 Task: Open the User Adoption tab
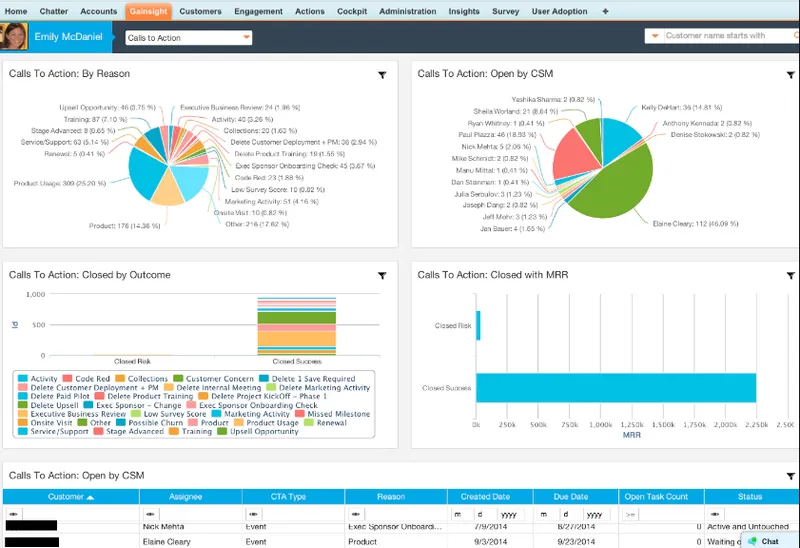coord(559,11)
